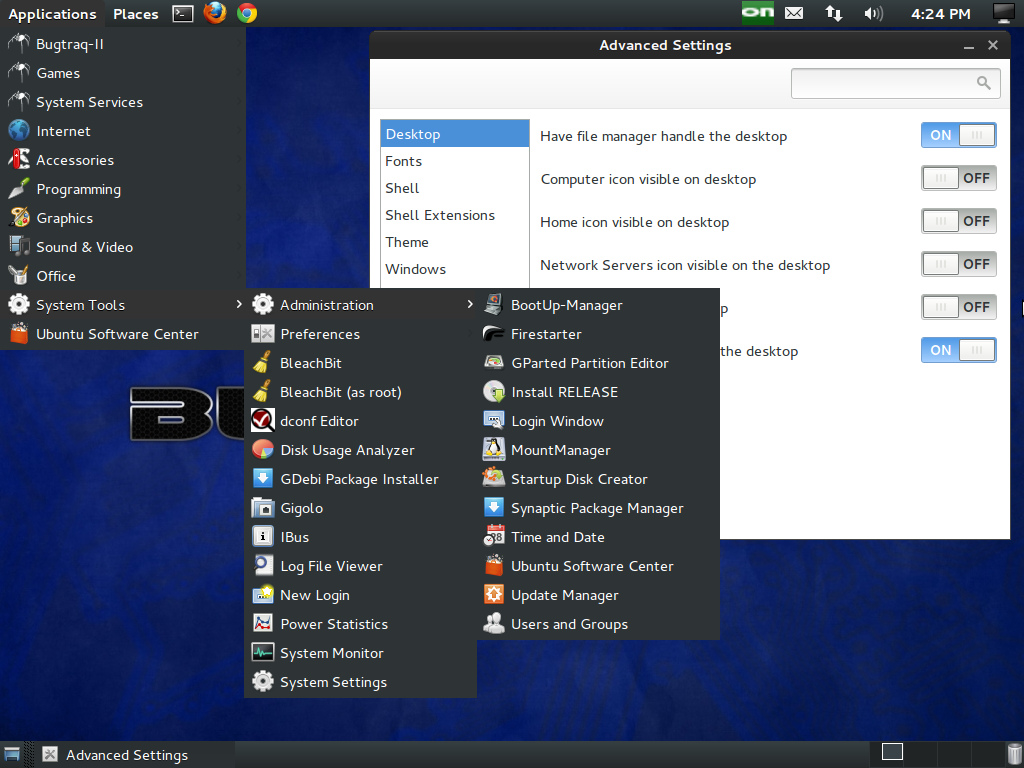This screenshot has width=1024, height=768.
Task: Click the BootUp-Manager icon
Action: (494, 305)
